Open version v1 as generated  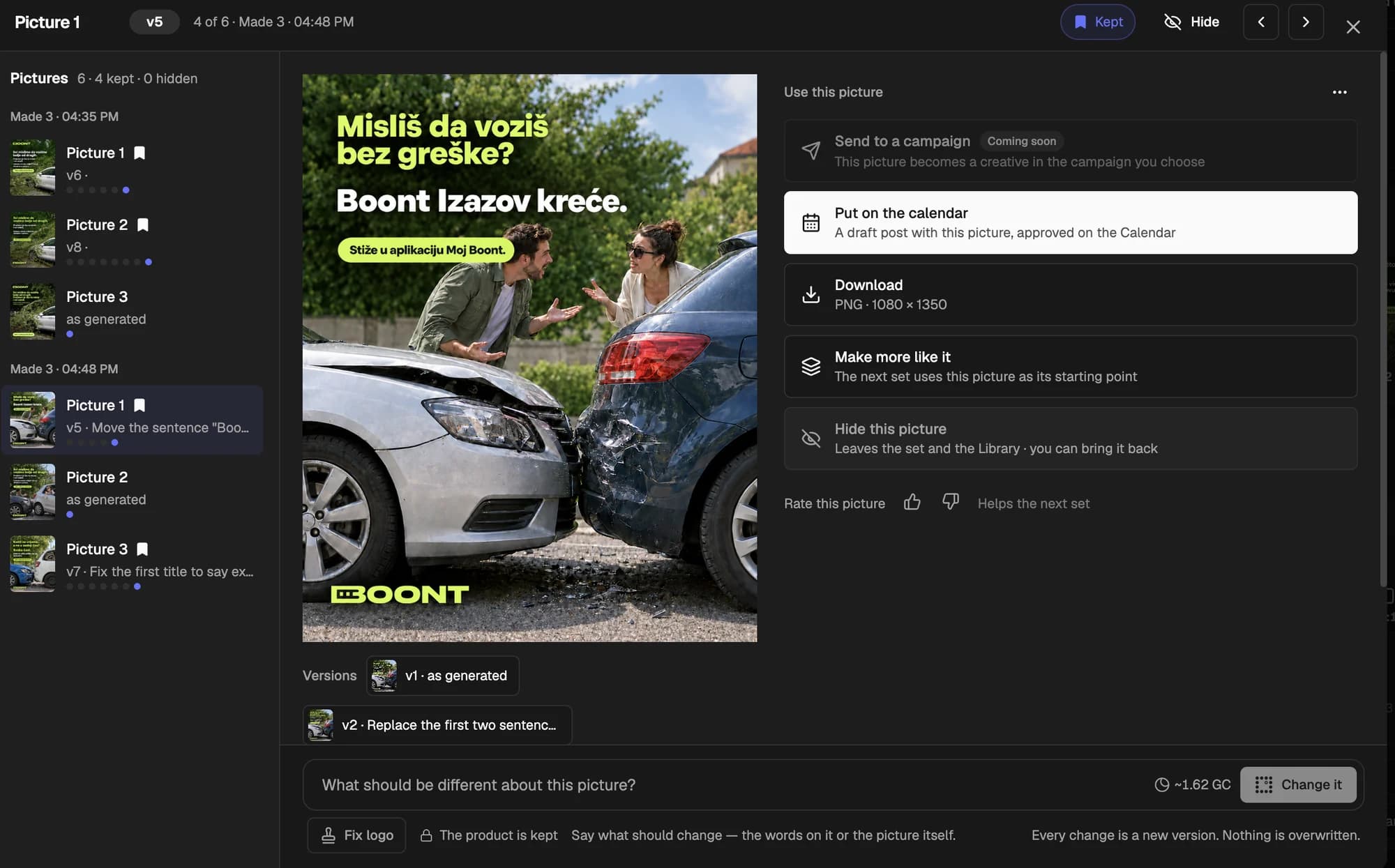(443, 676)
